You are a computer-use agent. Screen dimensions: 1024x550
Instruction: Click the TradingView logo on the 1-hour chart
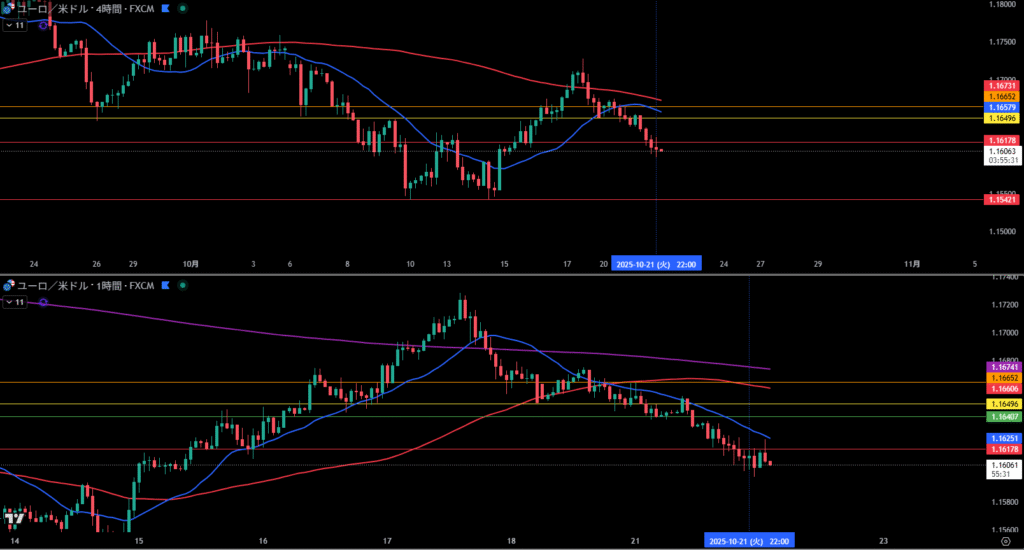[14, 518]
